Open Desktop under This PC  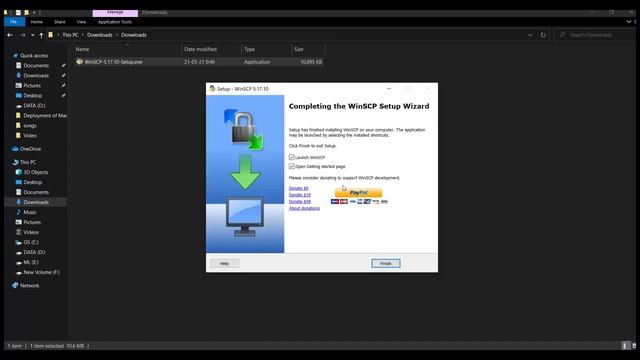[x=33, y=182]
